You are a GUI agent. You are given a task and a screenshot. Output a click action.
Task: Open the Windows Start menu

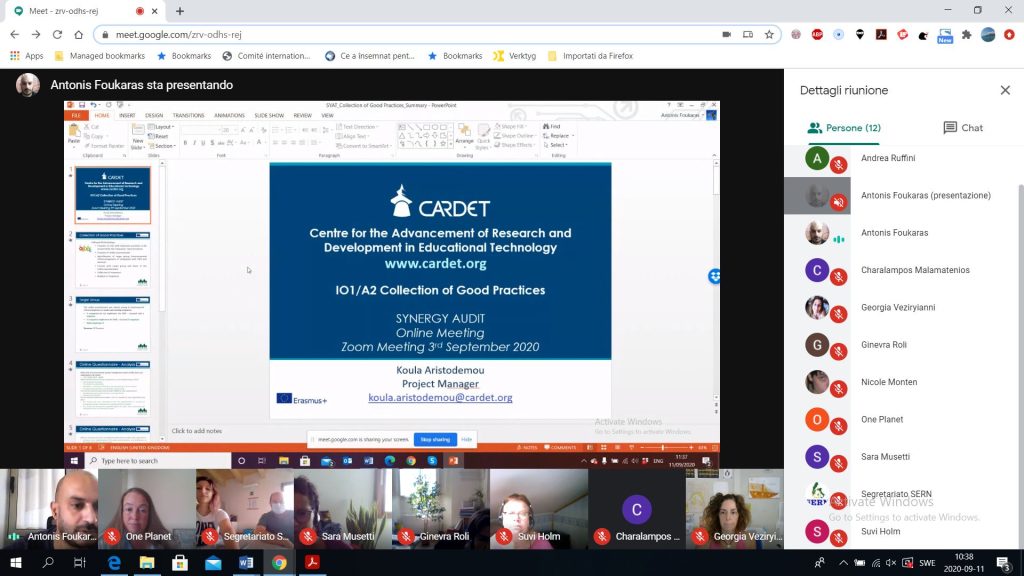tap(16, 562)
